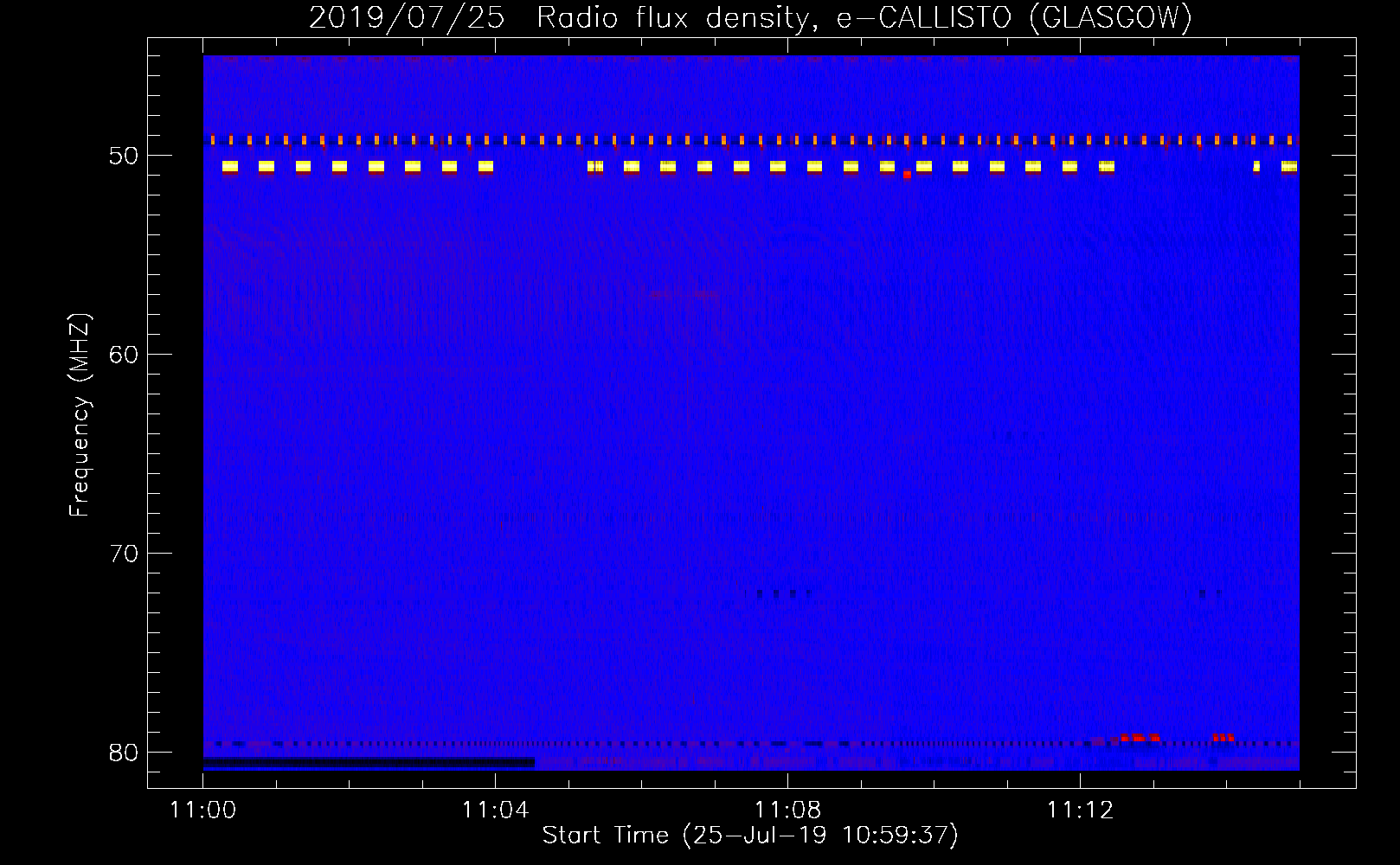Viewport: 1400px width, 865px height.
Task: Click the 60 frequency tick label
Action: [x=125, y=355]
